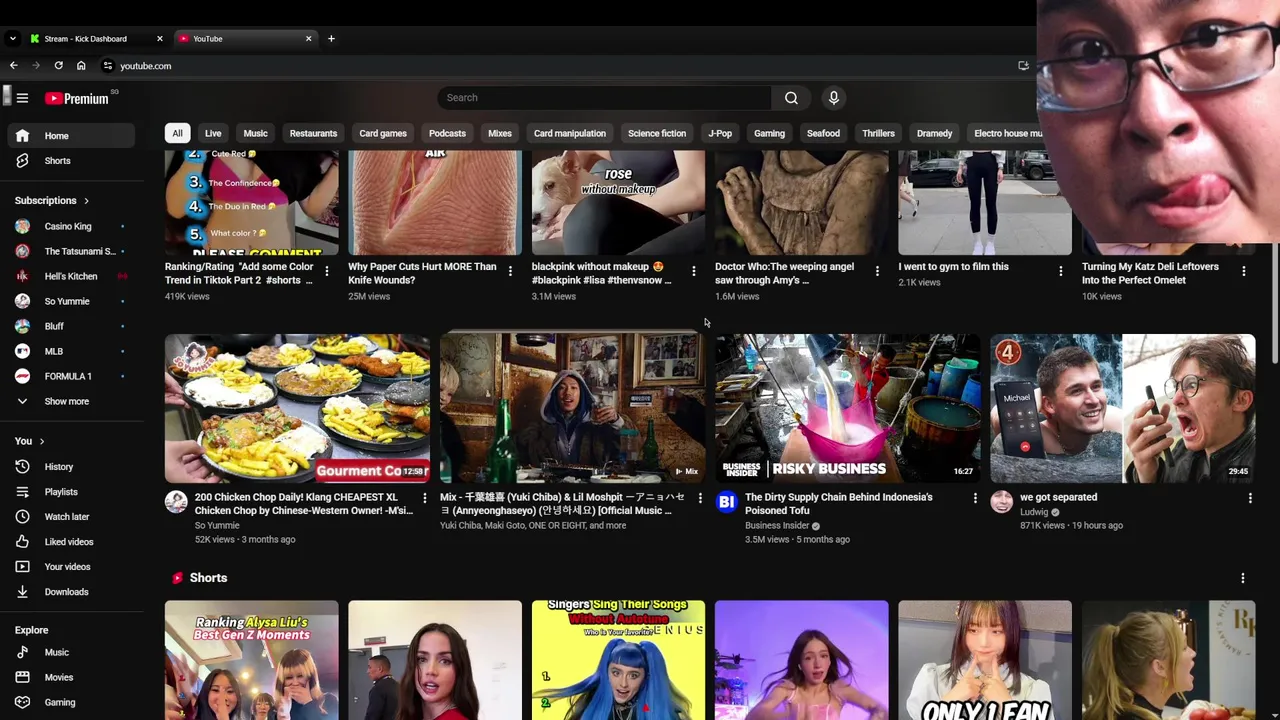Screen dimensions: 1280x720
Task: Open blackpink without makeup short title
Action: pos(601,273)
